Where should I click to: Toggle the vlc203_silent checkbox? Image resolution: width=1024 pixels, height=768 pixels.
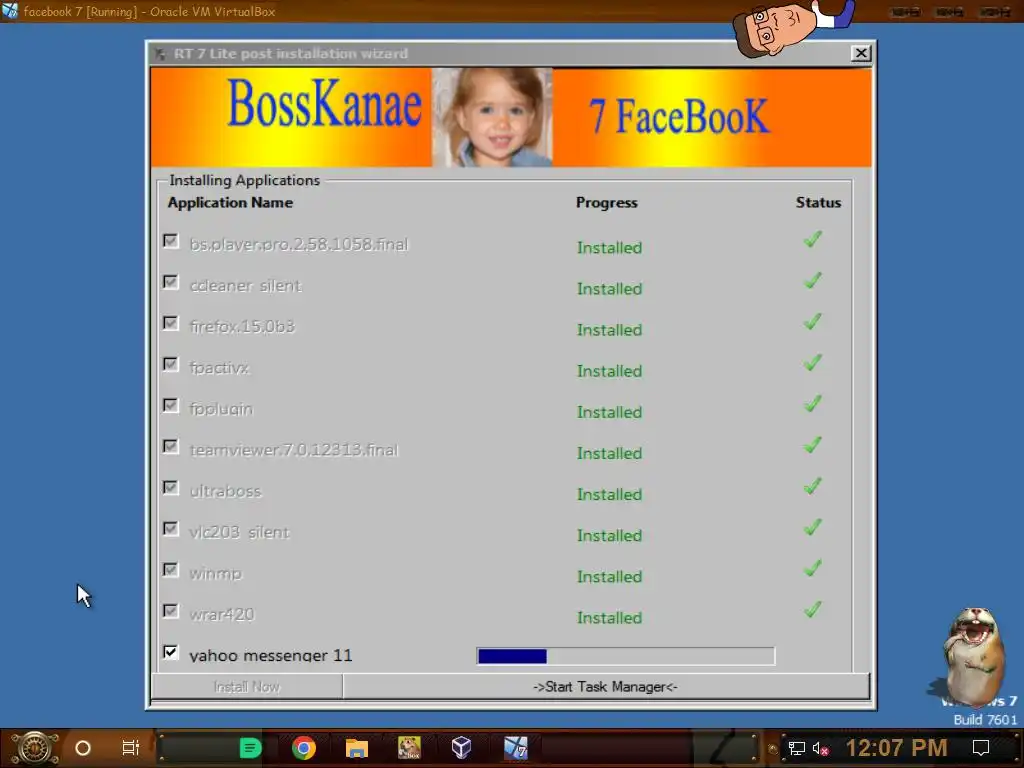pyautogui.click(x=170, y=529)
